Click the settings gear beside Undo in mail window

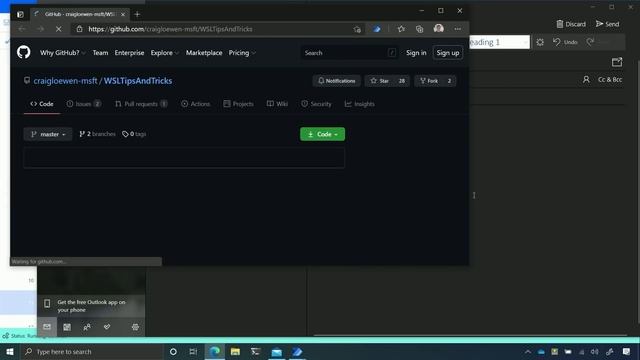[540, 42]
